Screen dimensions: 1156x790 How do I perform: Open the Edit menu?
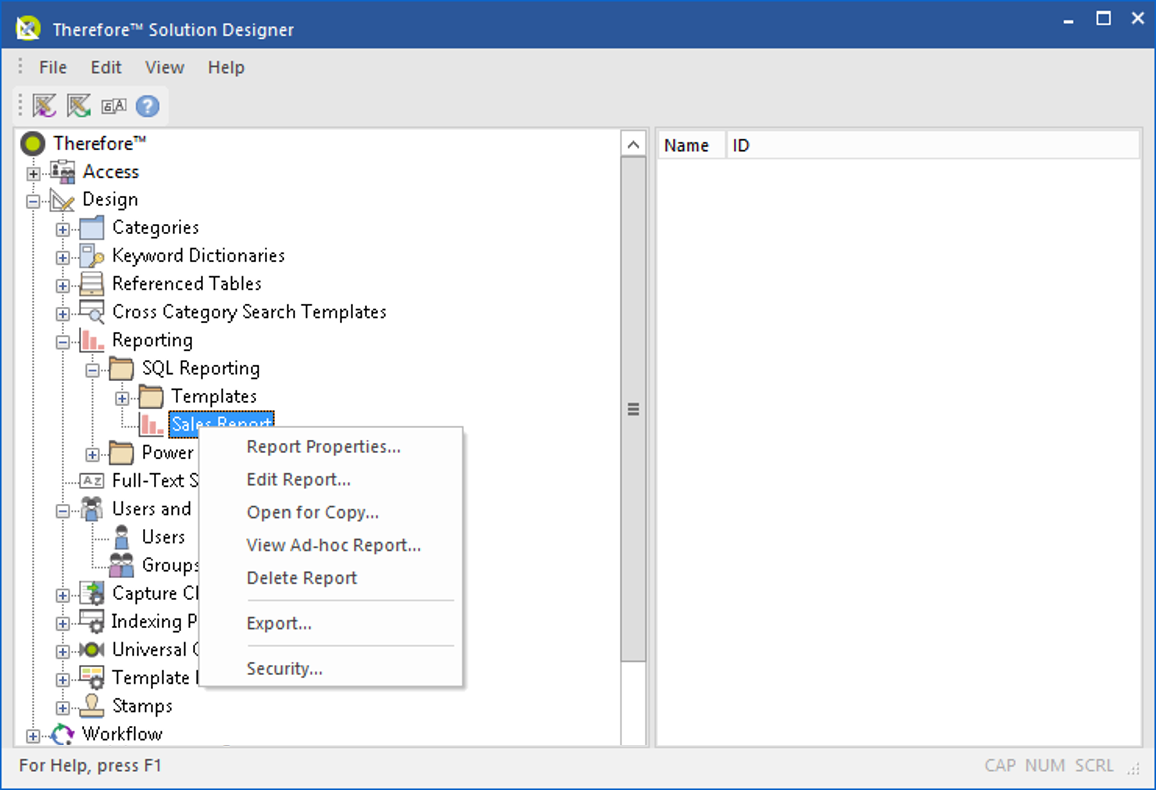click(105, 67)
